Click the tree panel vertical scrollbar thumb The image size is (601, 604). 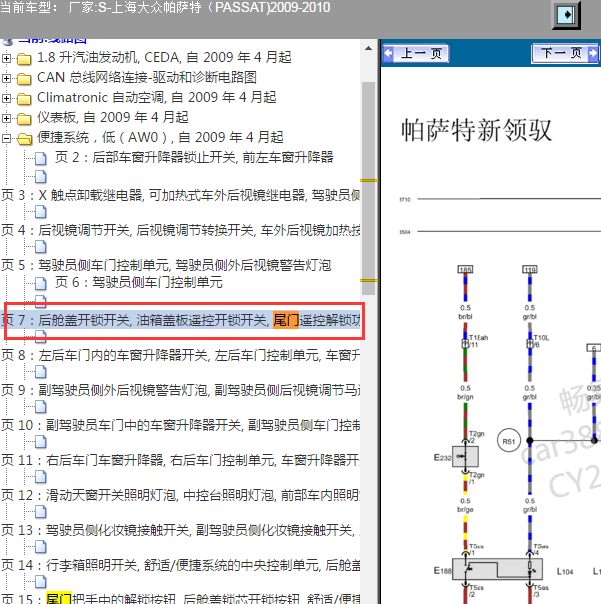(368, 188)
